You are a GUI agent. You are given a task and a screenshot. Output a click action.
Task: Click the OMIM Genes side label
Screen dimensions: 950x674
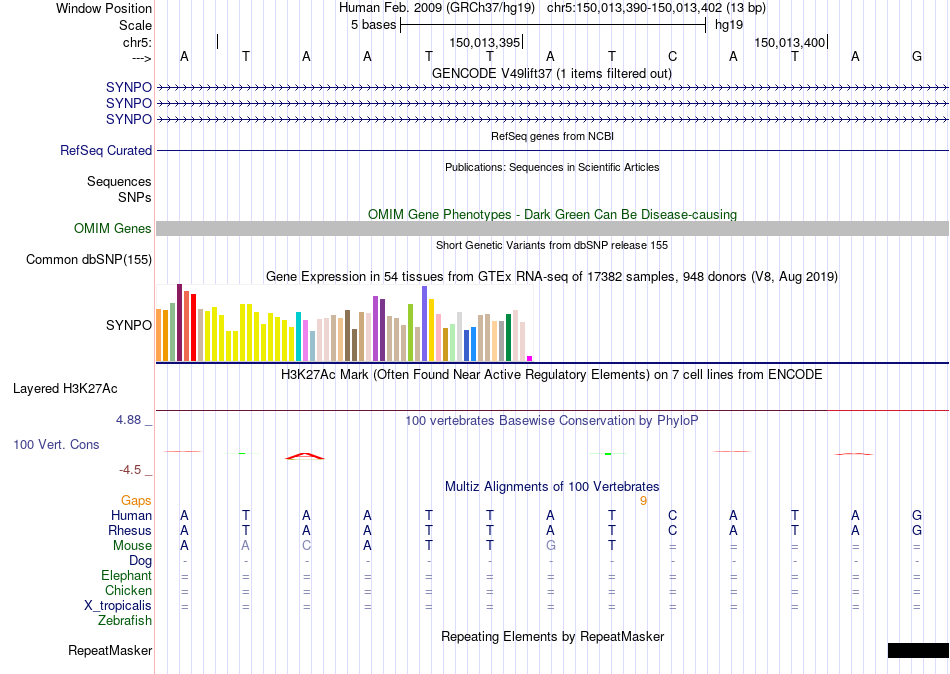[112, 229]
